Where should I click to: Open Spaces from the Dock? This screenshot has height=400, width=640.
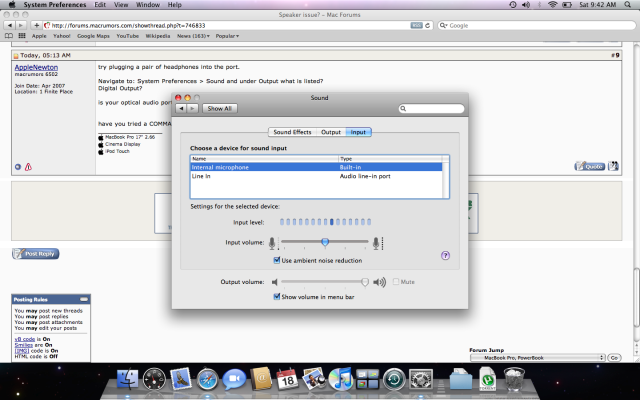[x=367, y=379]
